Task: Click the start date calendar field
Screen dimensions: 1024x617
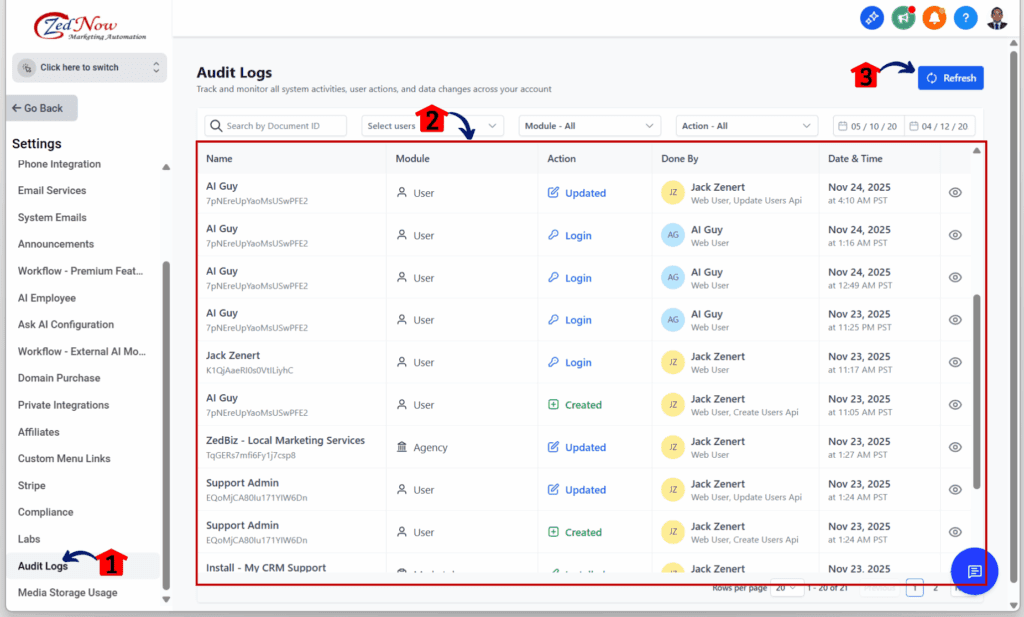Action: point(869,126)
